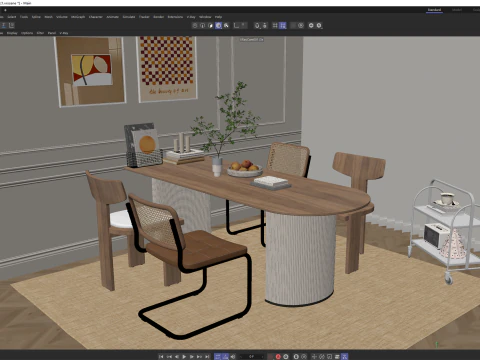
Task: Click the red Record Active Objects button
Action: [278, 357]
